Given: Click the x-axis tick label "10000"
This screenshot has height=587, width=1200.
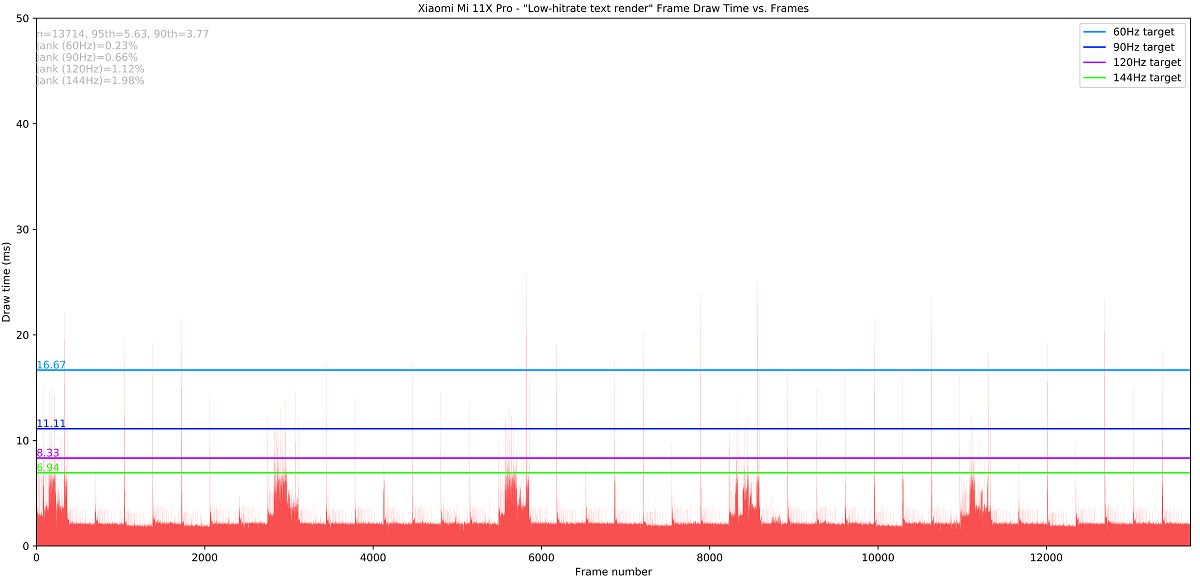Looking at the screenshot, I should point(878,557).
